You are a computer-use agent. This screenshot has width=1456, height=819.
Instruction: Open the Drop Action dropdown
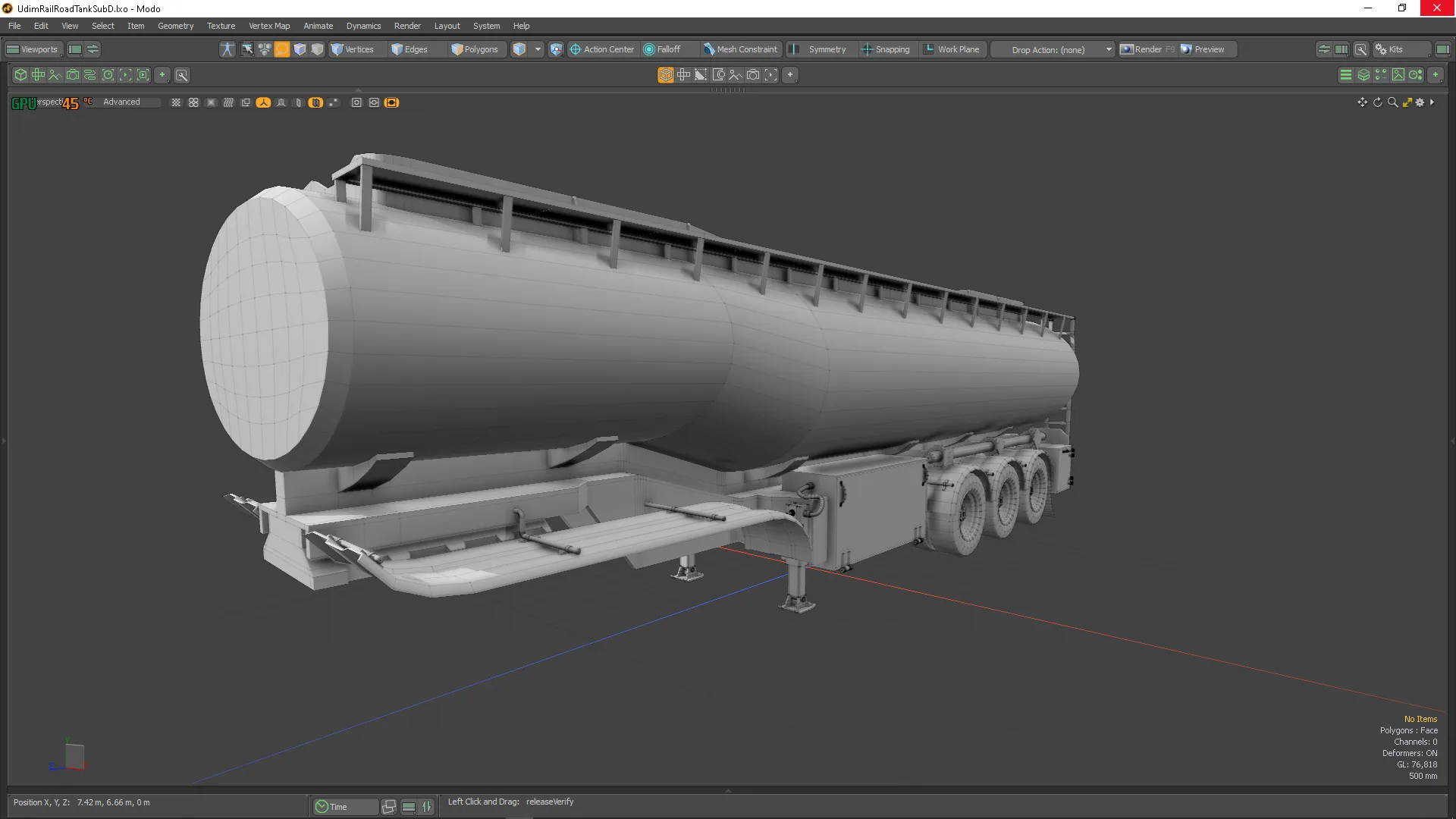click(1053, 49)
